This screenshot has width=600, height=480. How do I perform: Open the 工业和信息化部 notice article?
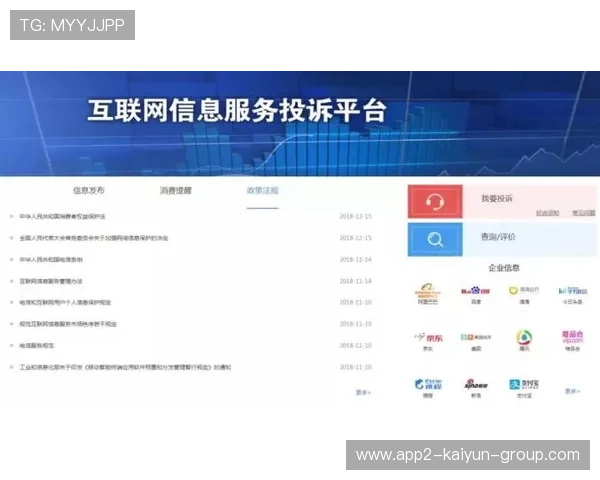click(x=125, y=367)
